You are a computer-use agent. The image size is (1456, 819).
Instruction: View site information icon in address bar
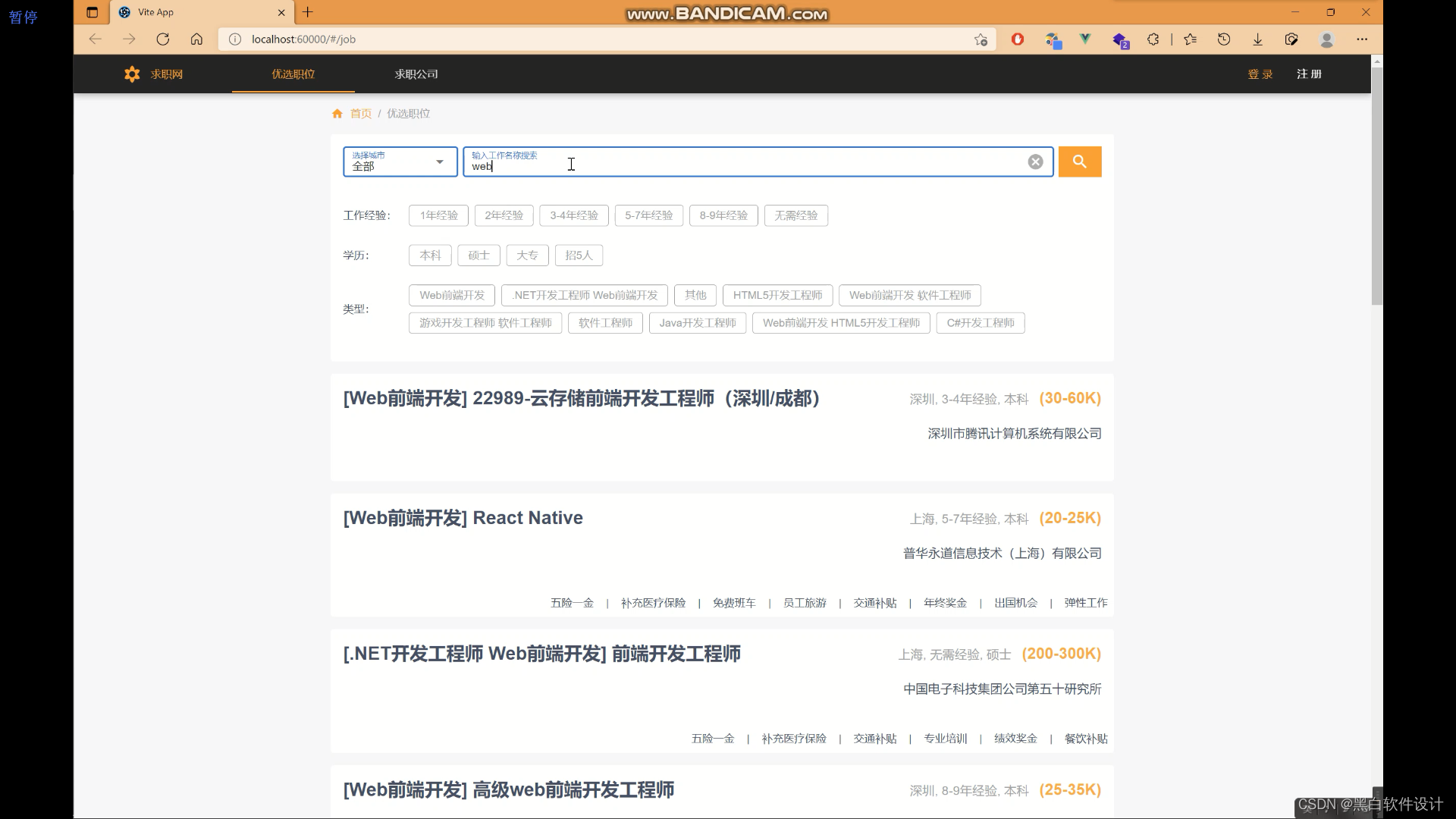(235, 39)
